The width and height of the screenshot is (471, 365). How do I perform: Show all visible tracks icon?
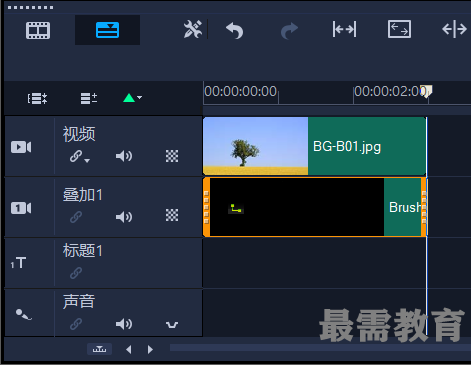[37, 99]
